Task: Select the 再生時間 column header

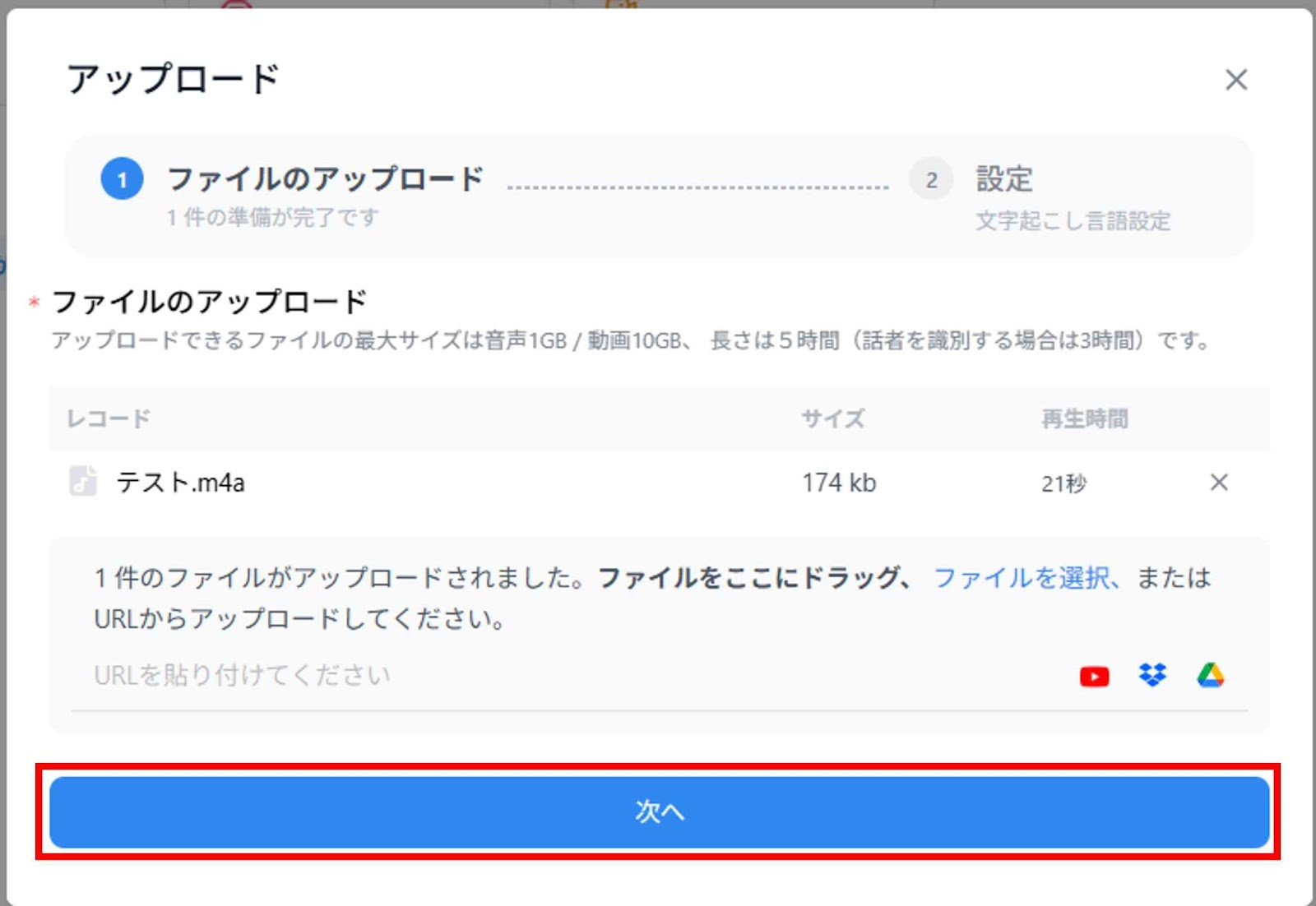Action: [x=1084, y=418]
